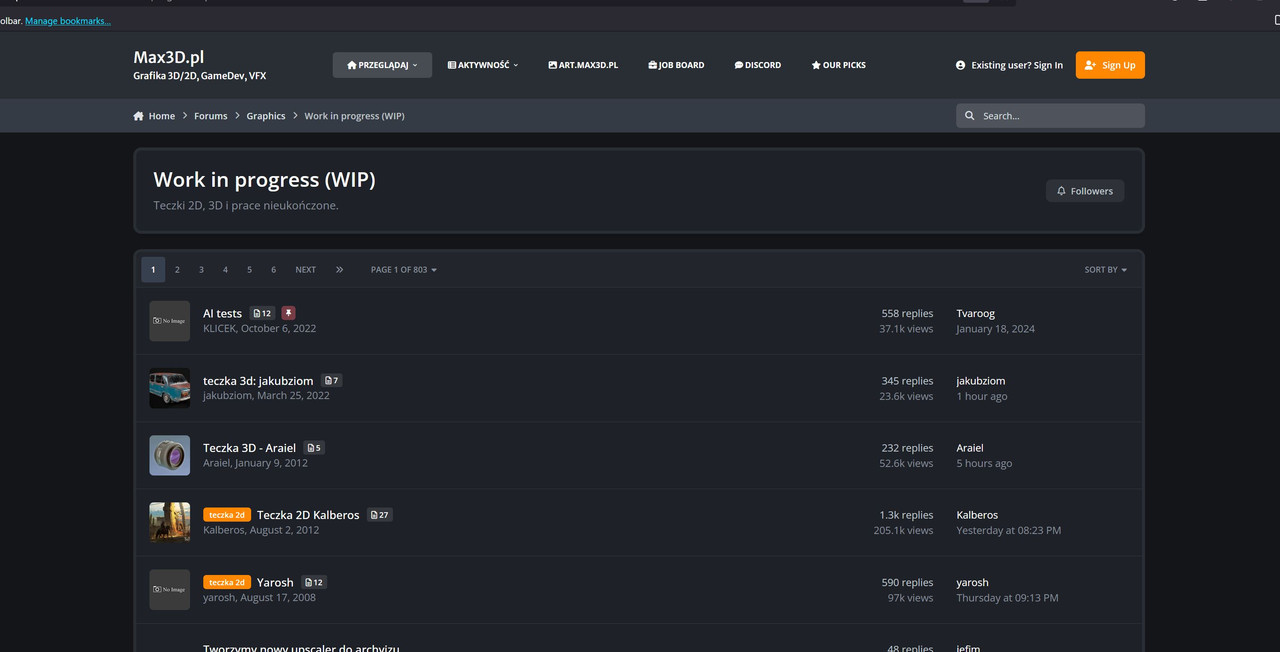Go to ART.MAX3D.PL
The width and height of the screenshot is (1280, 652).
[583, 65]
